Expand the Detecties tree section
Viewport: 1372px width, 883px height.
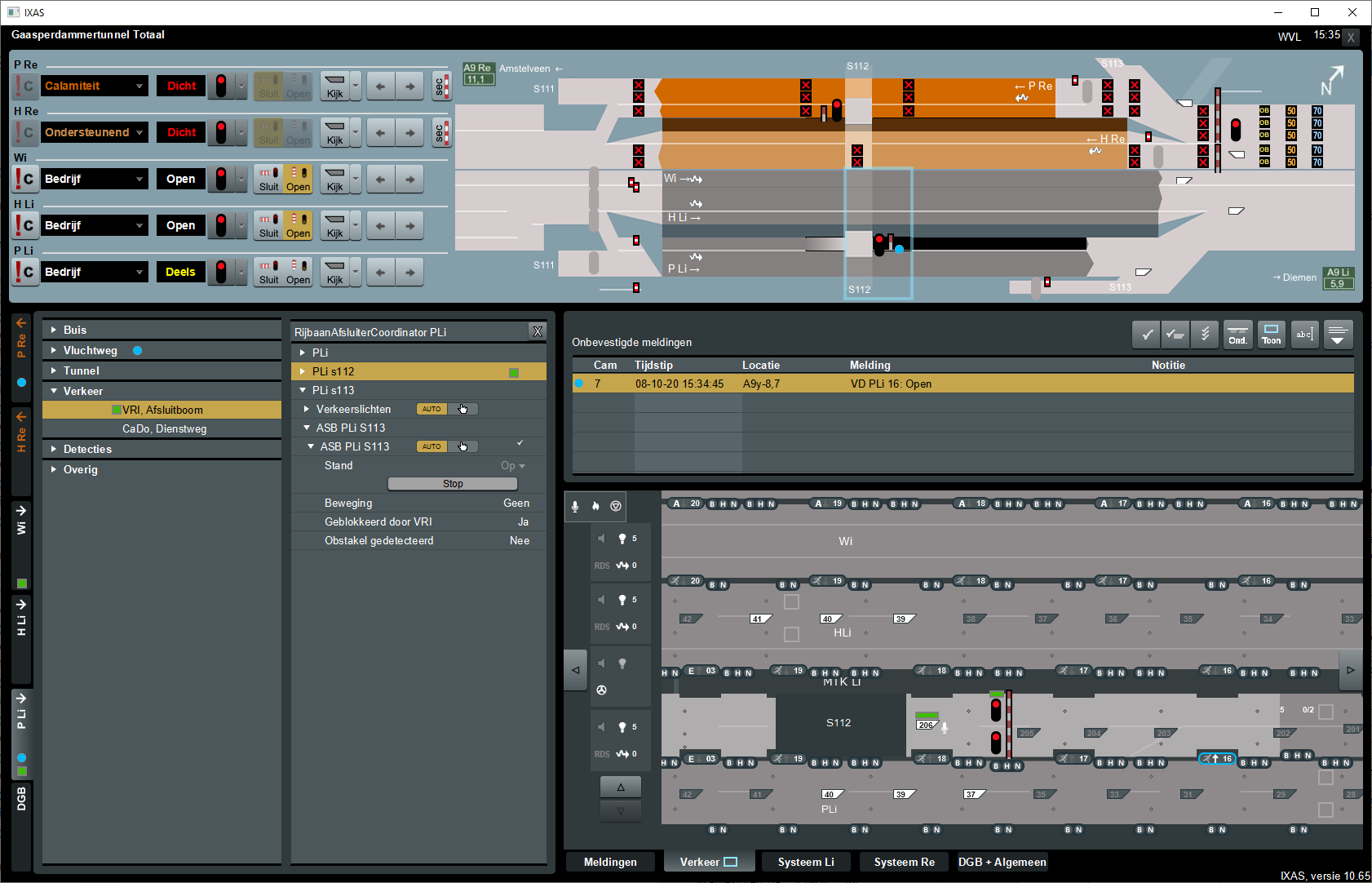[87, 449]
